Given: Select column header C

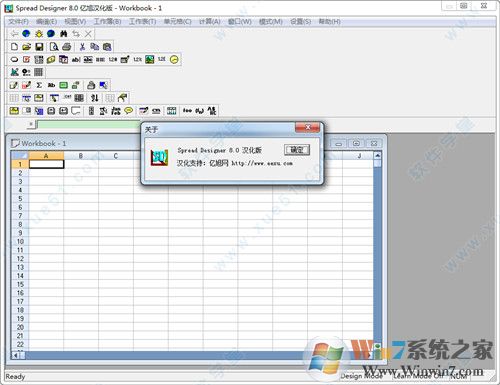Looking at the screenshot, I should 116,156.
